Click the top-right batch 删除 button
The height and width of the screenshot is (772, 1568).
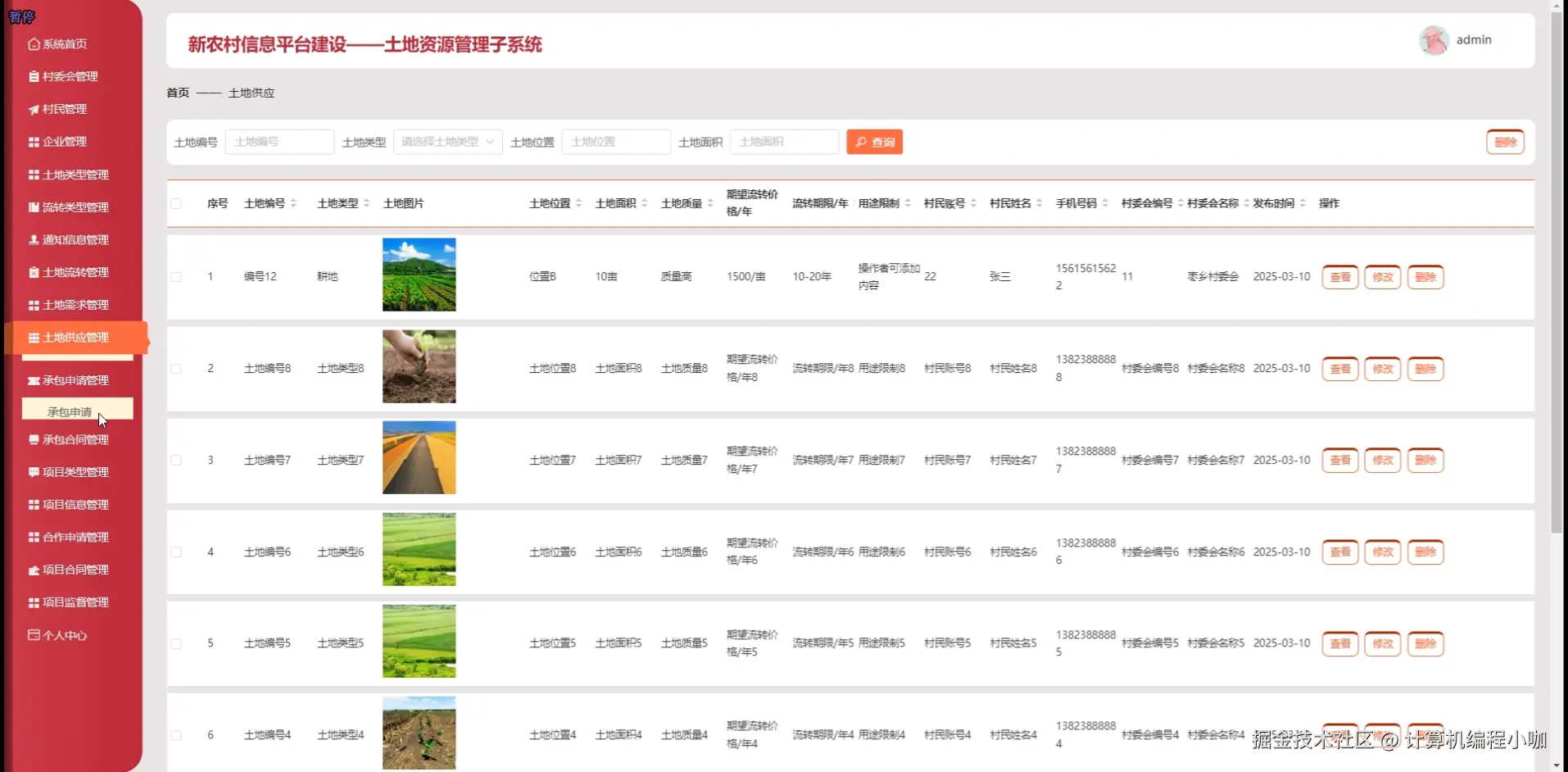click(1505, 142)
